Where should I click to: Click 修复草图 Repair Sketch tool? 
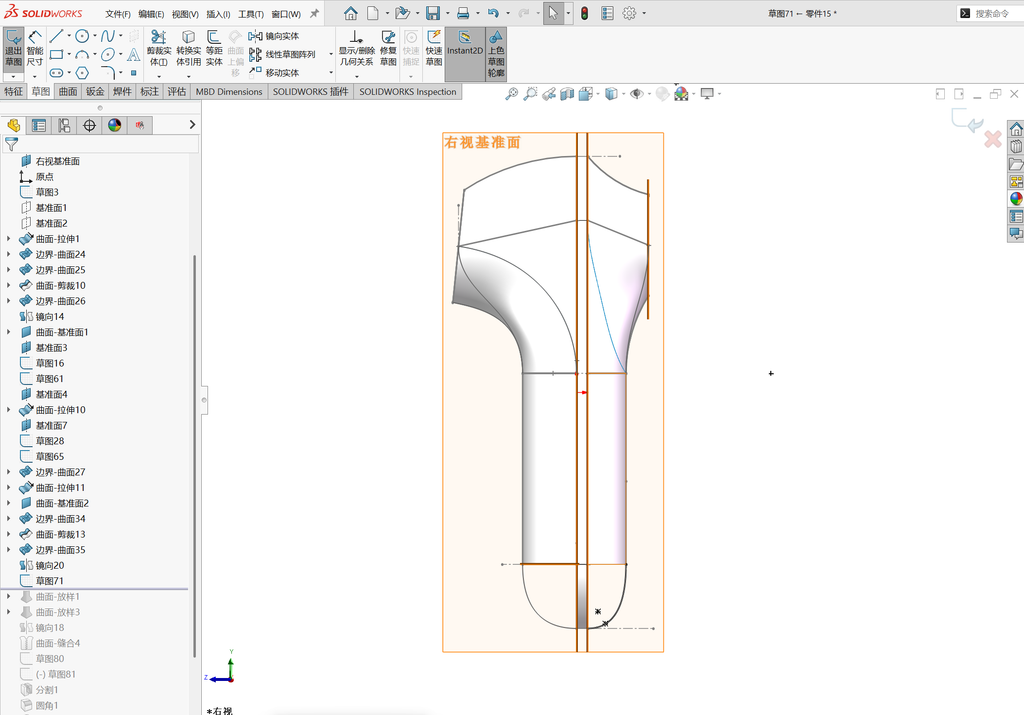pos(388,48)
